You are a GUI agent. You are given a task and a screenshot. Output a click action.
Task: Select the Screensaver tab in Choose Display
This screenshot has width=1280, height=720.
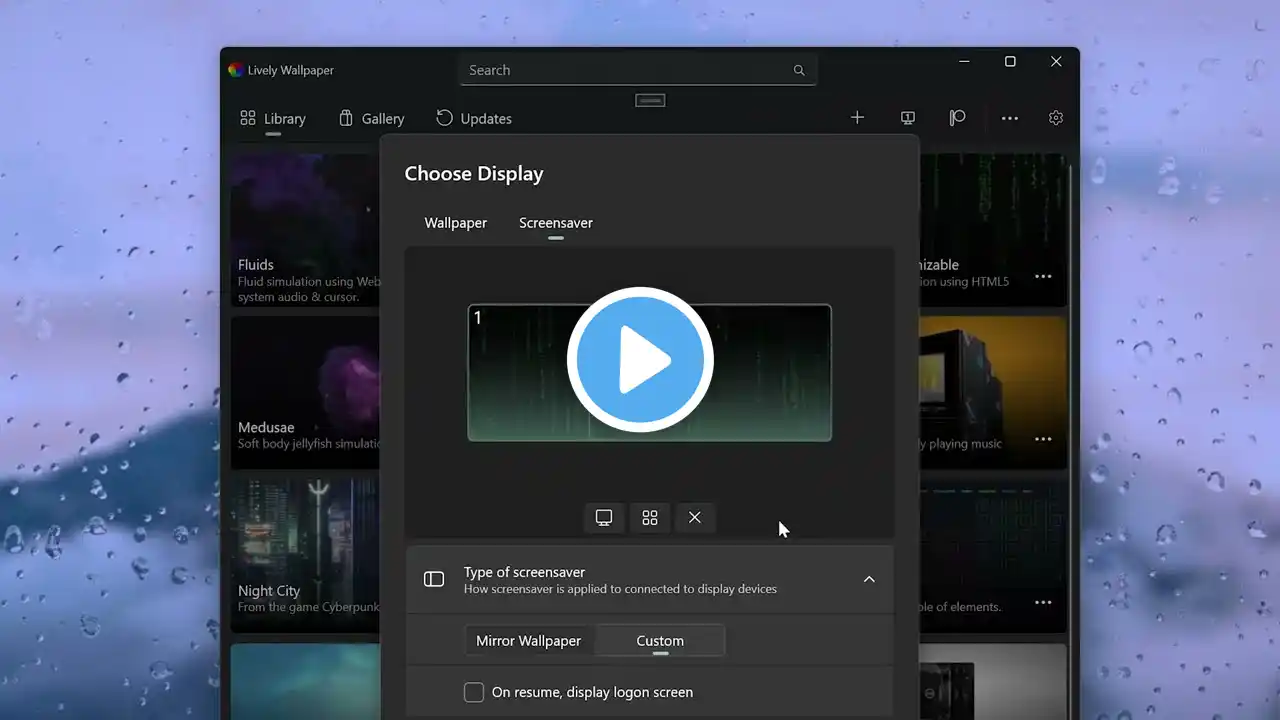[x=556, y=223]
